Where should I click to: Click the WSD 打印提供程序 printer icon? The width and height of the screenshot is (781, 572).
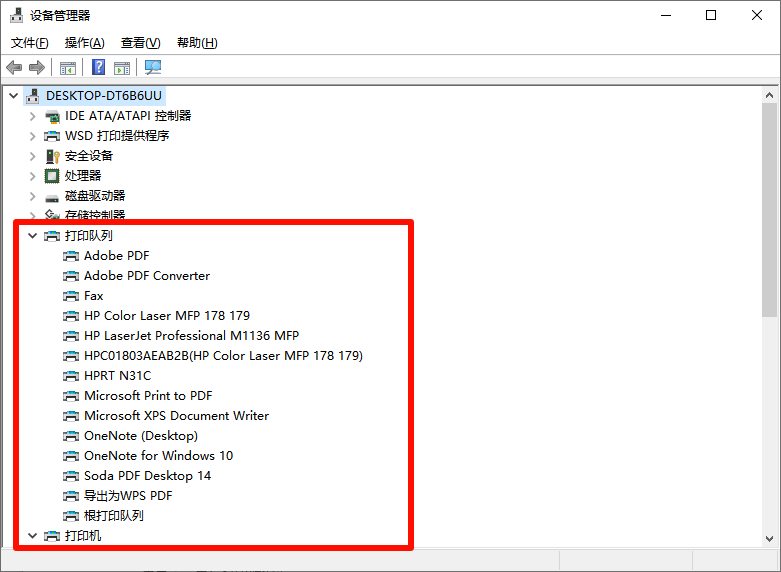tap(52, 136)
